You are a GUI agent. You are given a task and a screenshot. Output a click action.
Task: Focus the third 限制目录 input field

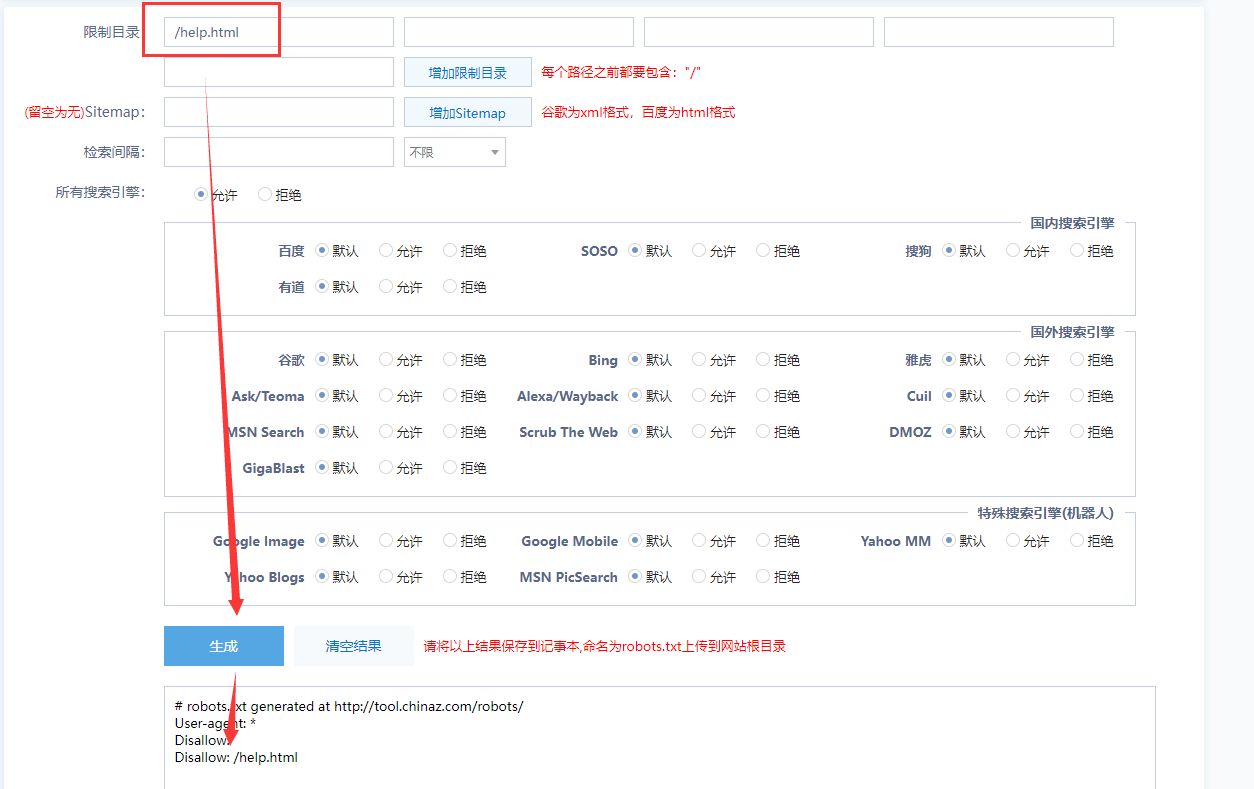pyautogui.click(x=759, y=32)
